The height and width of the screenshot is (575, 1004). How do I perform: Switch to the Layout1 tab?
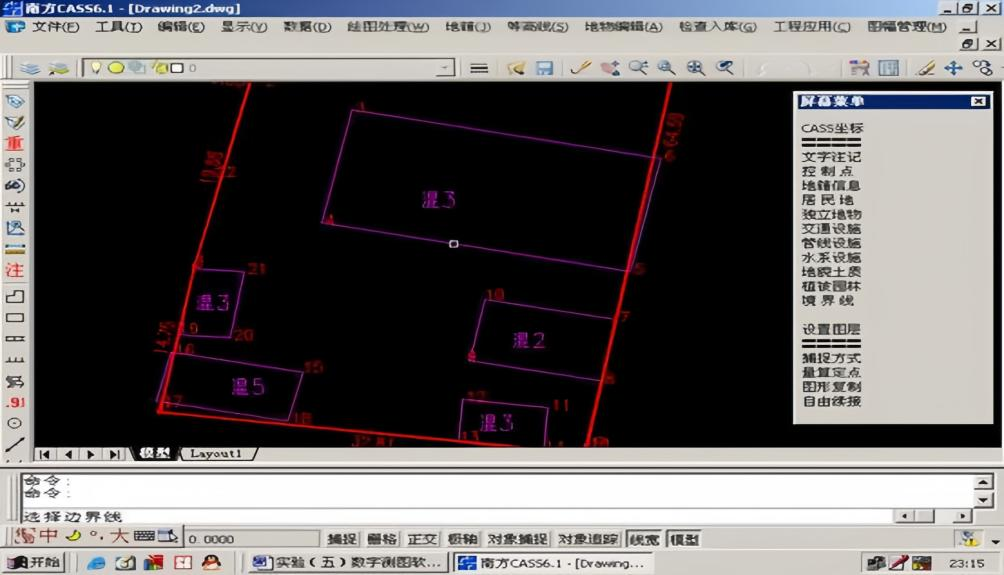[216, 454]
